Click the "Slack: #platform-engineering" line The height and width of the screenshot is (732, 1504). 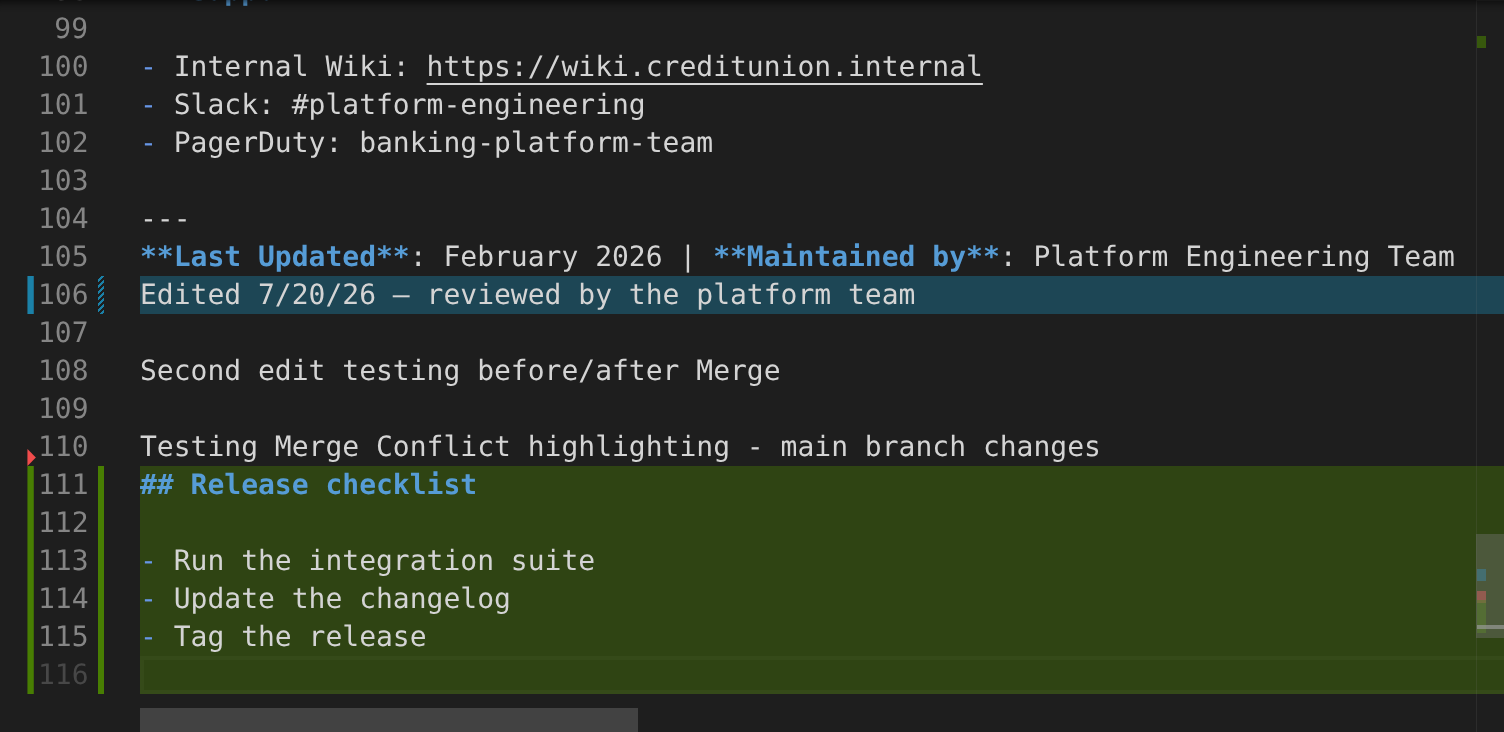[393, 105]
